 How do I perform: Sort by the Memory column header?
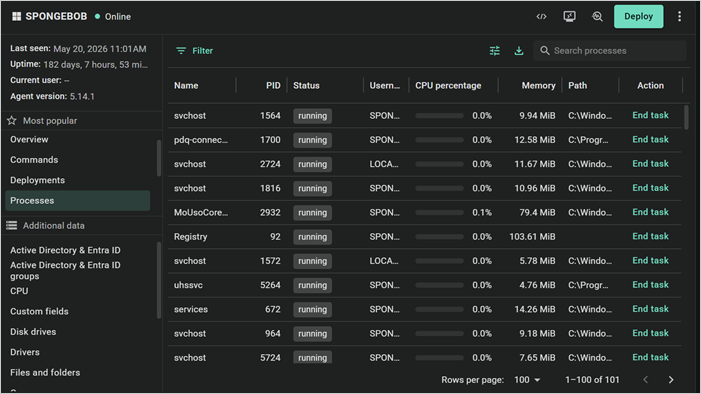(x=538, y=85)
